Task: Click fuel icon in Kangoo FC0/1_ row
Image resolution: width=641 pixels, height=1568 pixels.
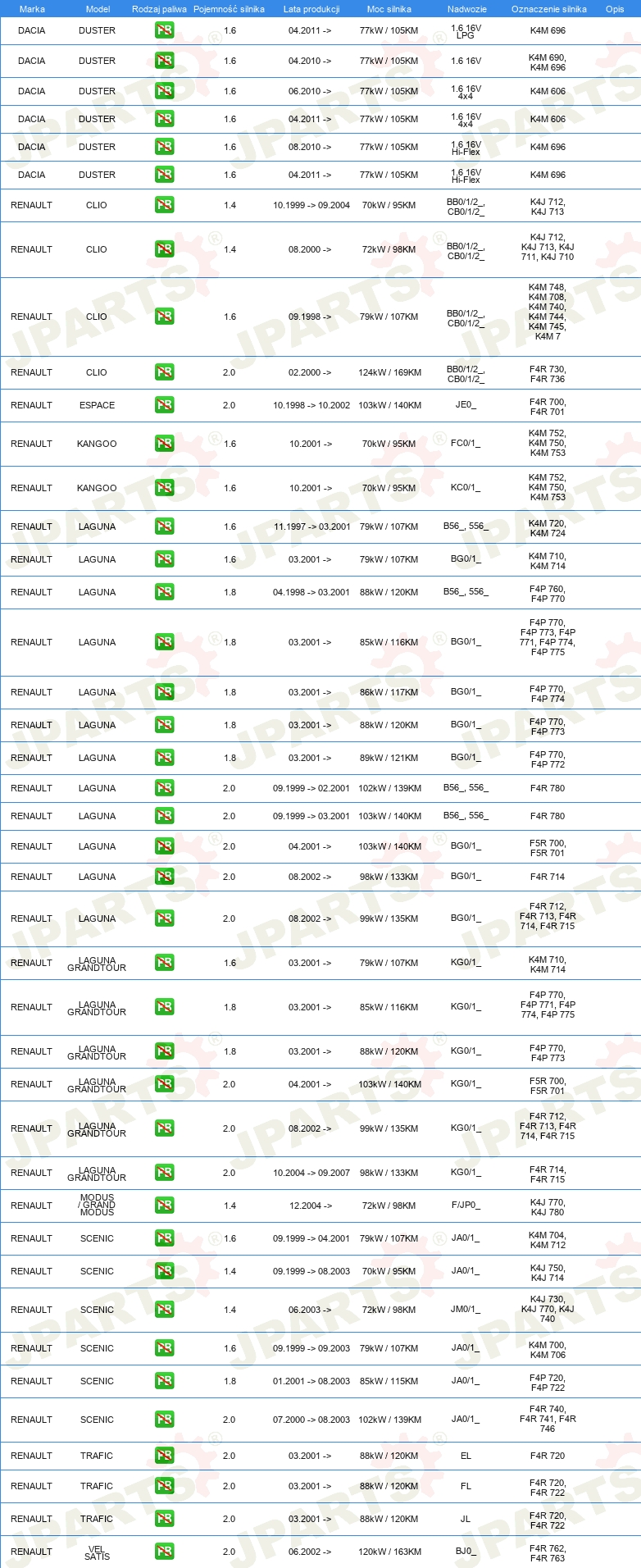Action: click(165, 444)
